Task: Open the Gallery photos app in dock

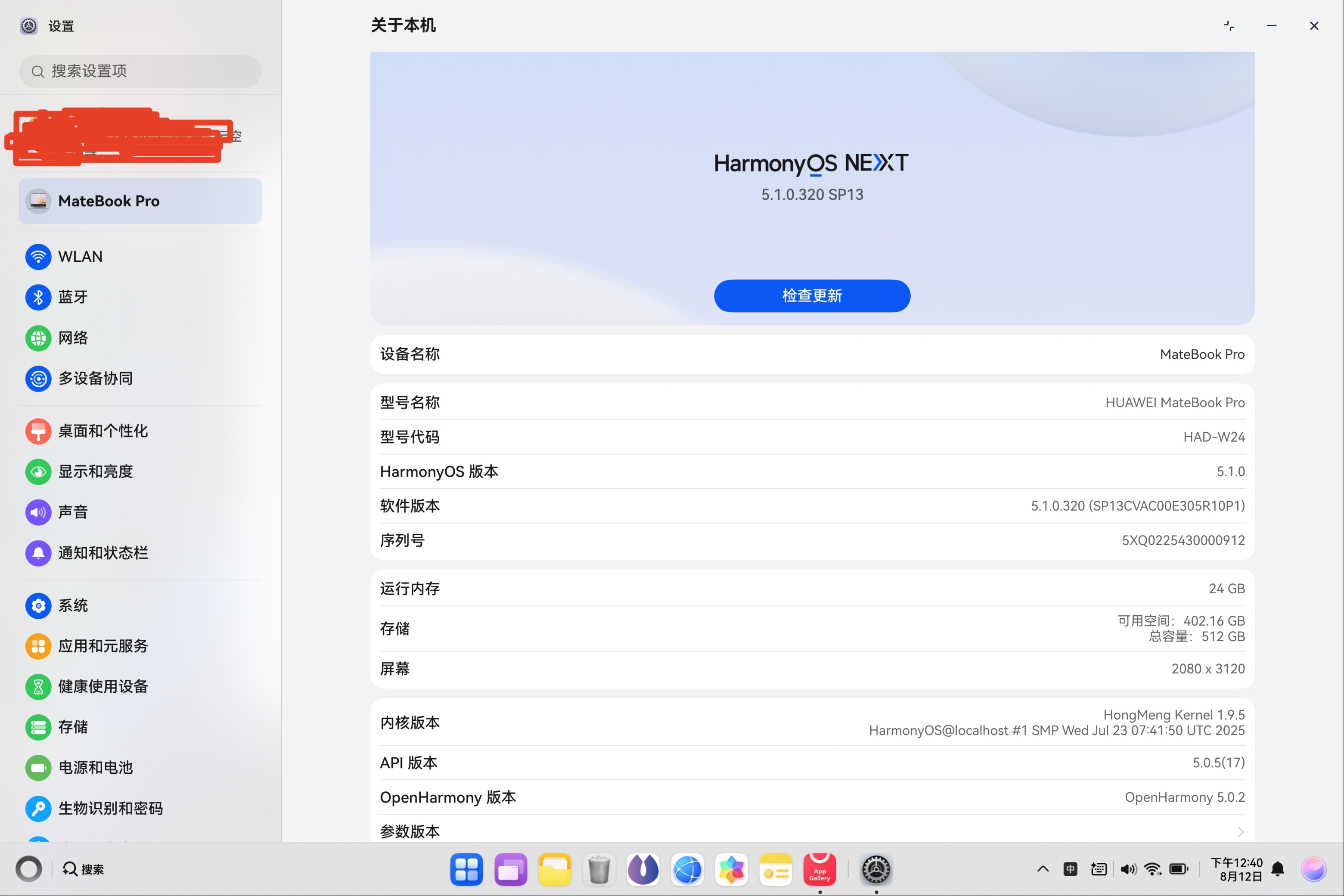Action: tap(732, 870)
